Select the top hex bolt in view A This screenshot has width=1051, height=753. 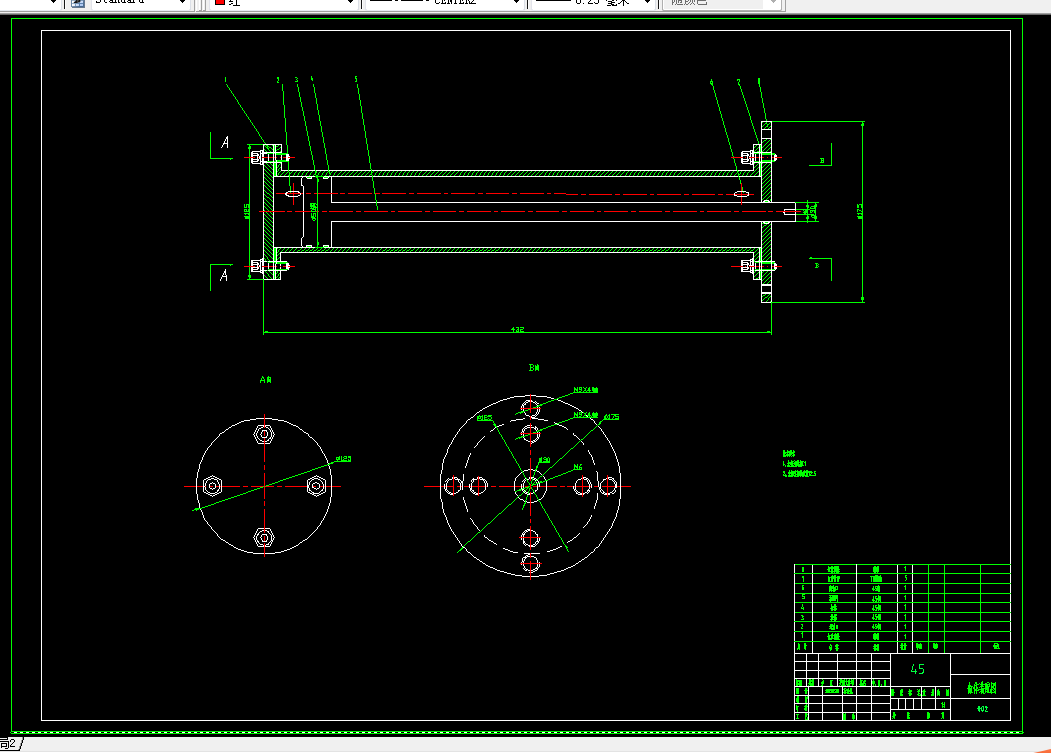click(x=264, y=435)
